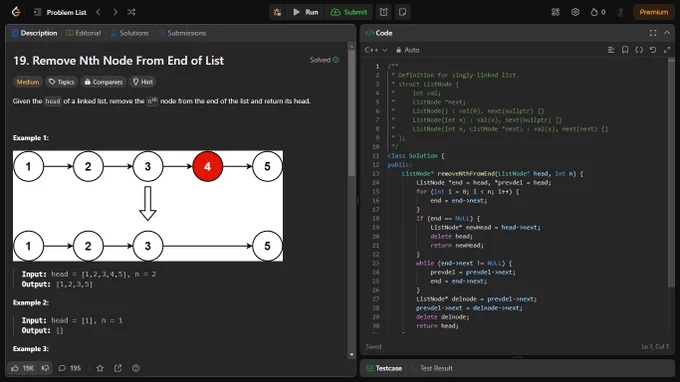
Task: Open the layout manager icon
Action: click(x=556, y=12)
